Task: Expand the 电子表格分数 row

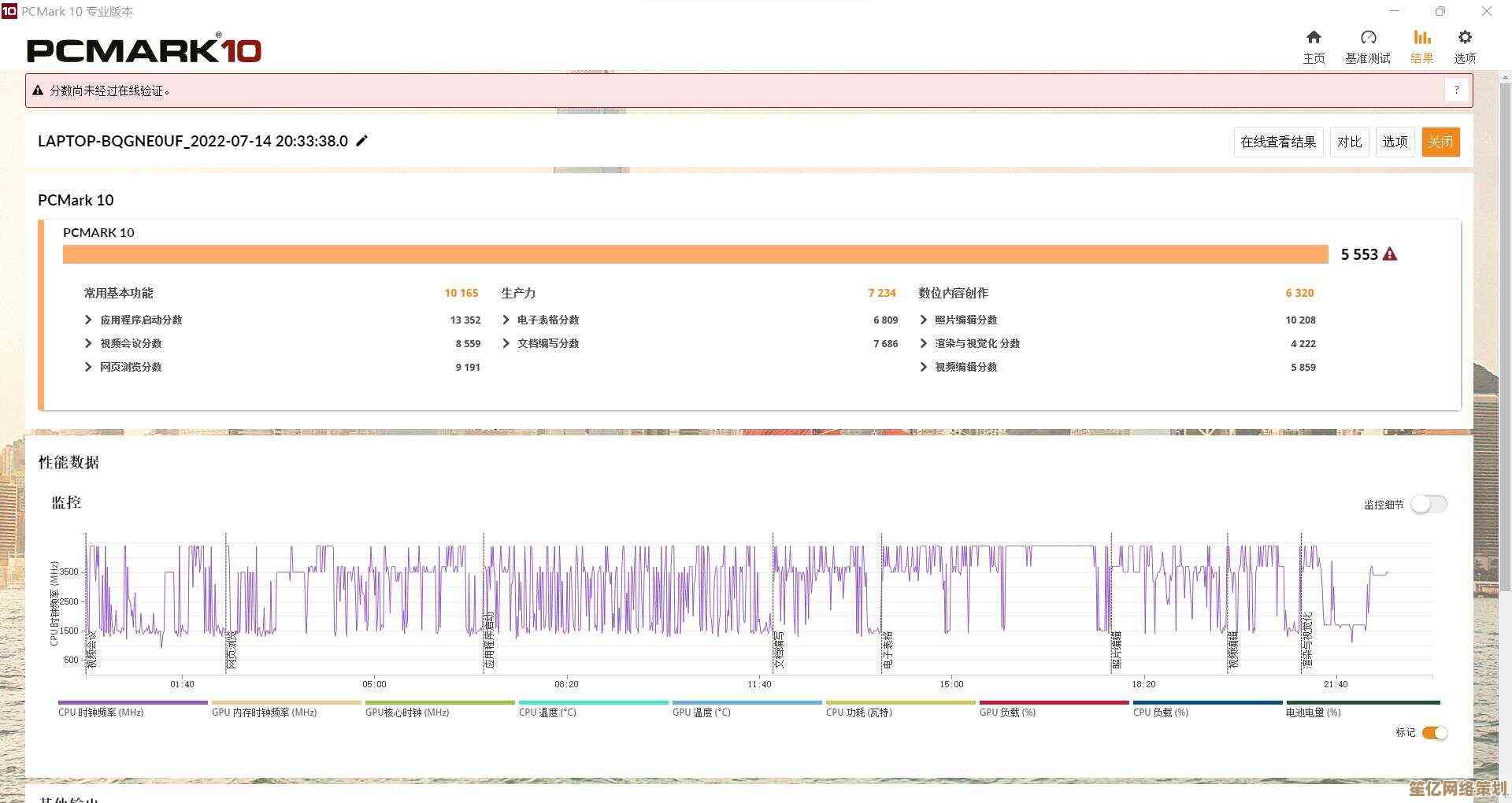Action: [x=506, y=320]
